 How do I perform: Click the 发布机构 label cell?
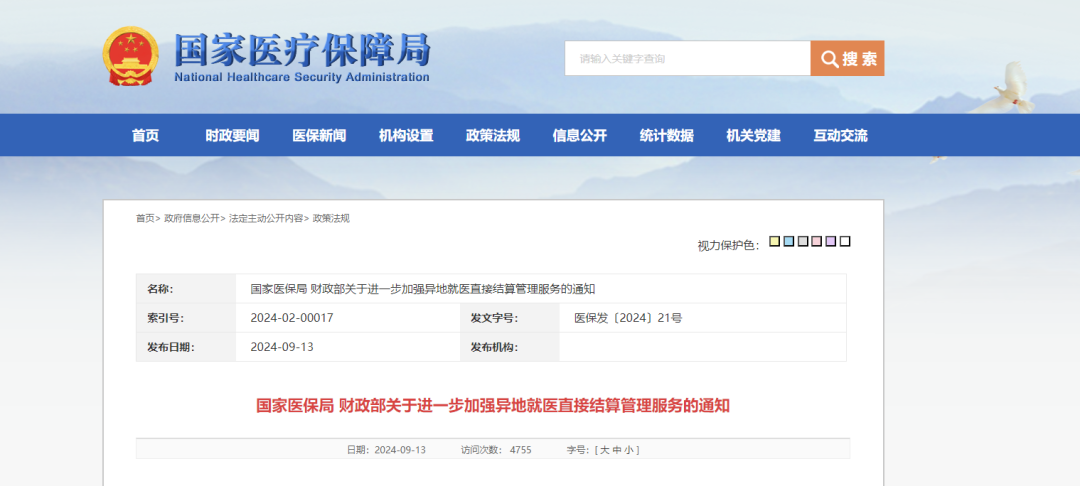point(510,347)
